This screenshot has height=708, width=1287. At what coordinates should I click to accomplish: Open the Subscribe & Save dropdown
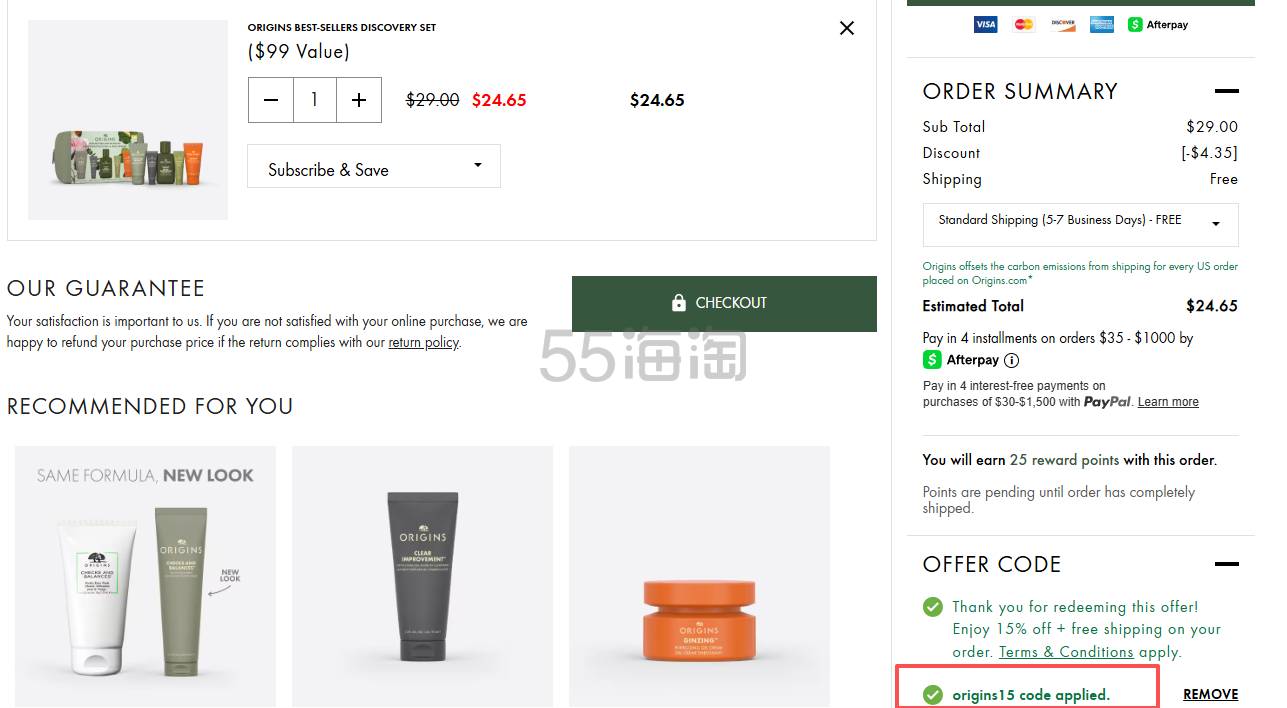[374, 167]
